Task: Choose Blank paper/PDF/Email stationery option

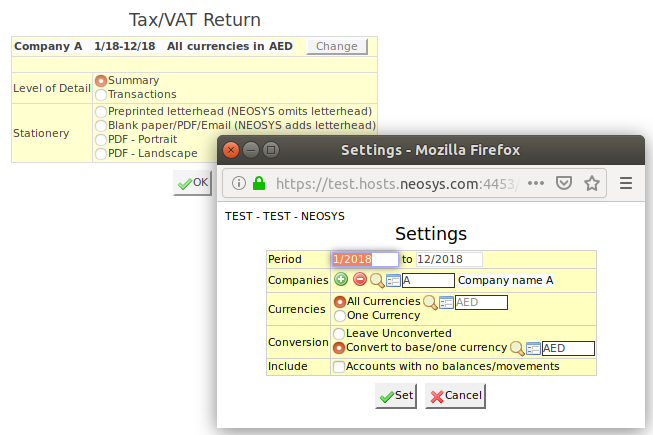Action: tap(101, 126)
